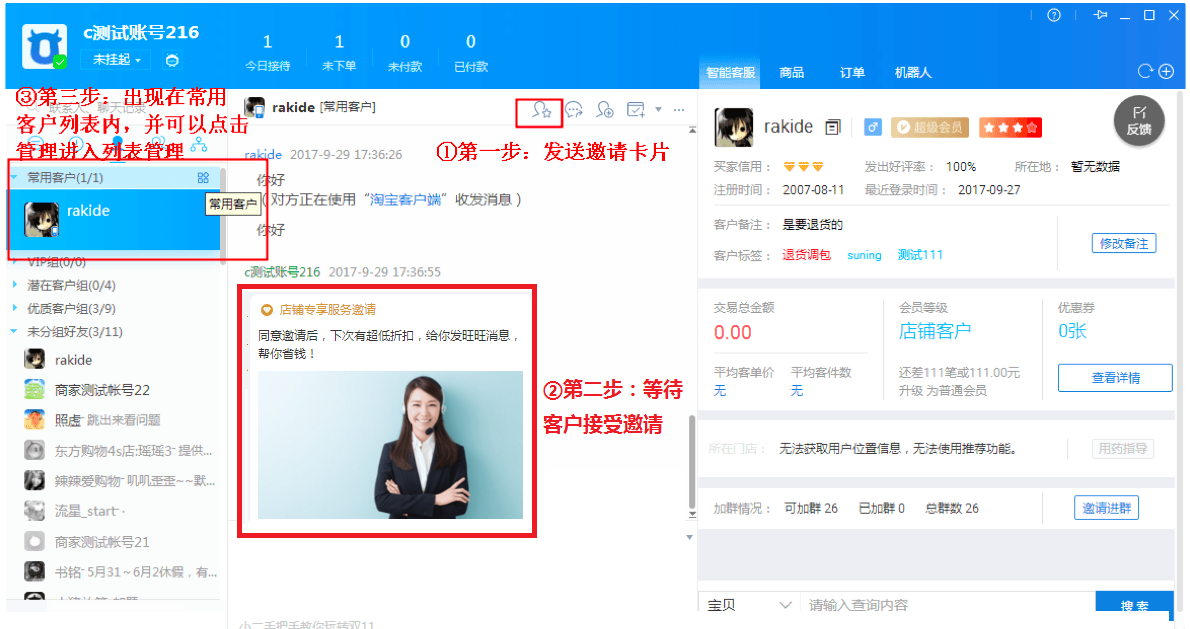
Task: Select rakide under 未分组好友
Action: pos(115,360)
